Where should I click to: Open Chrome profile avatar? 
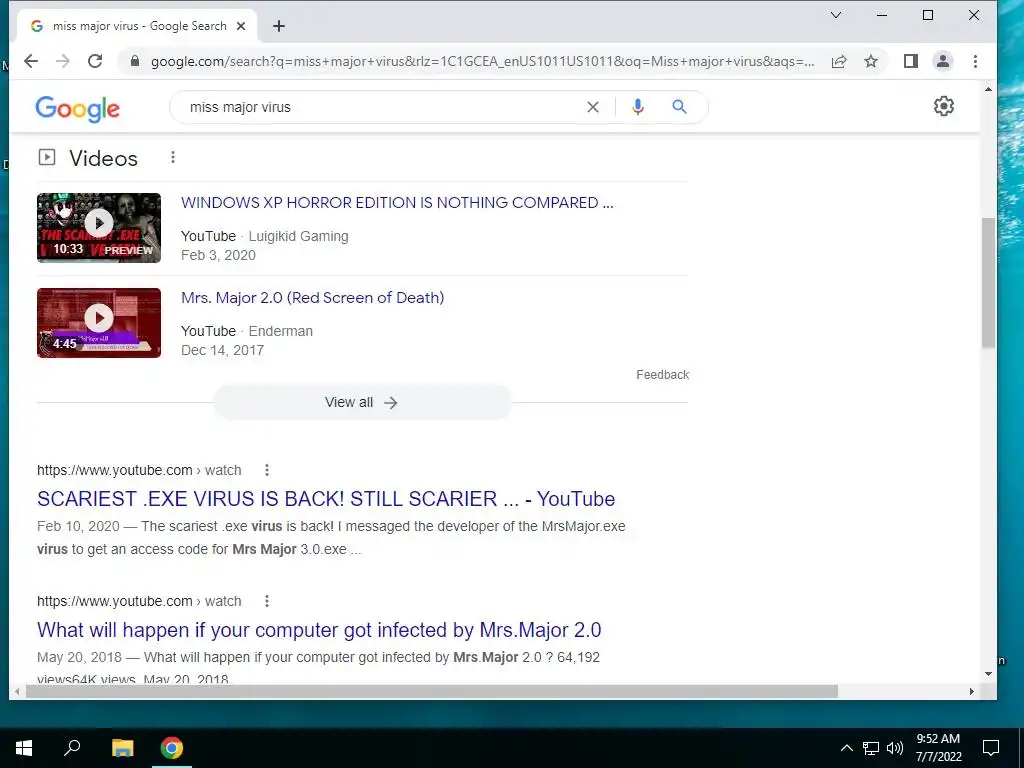point(943,61)
